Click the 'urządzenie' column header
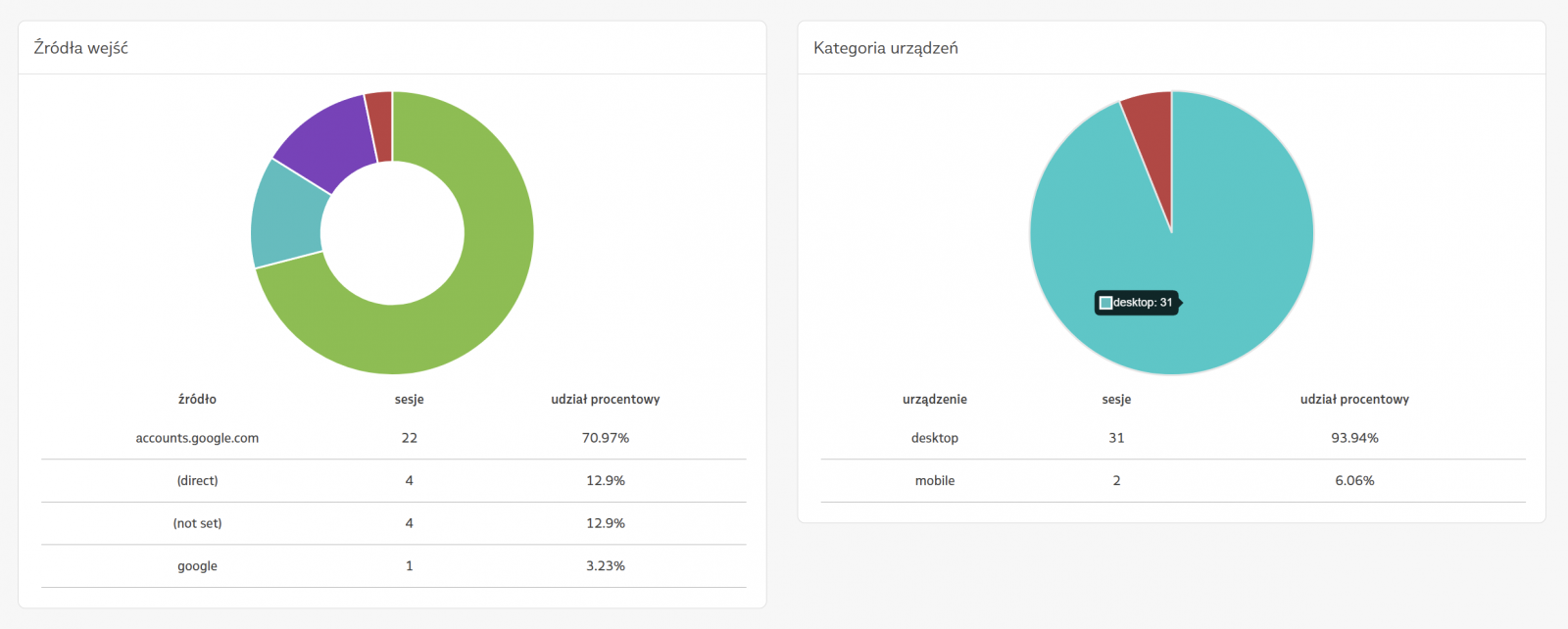 [935, 399]
